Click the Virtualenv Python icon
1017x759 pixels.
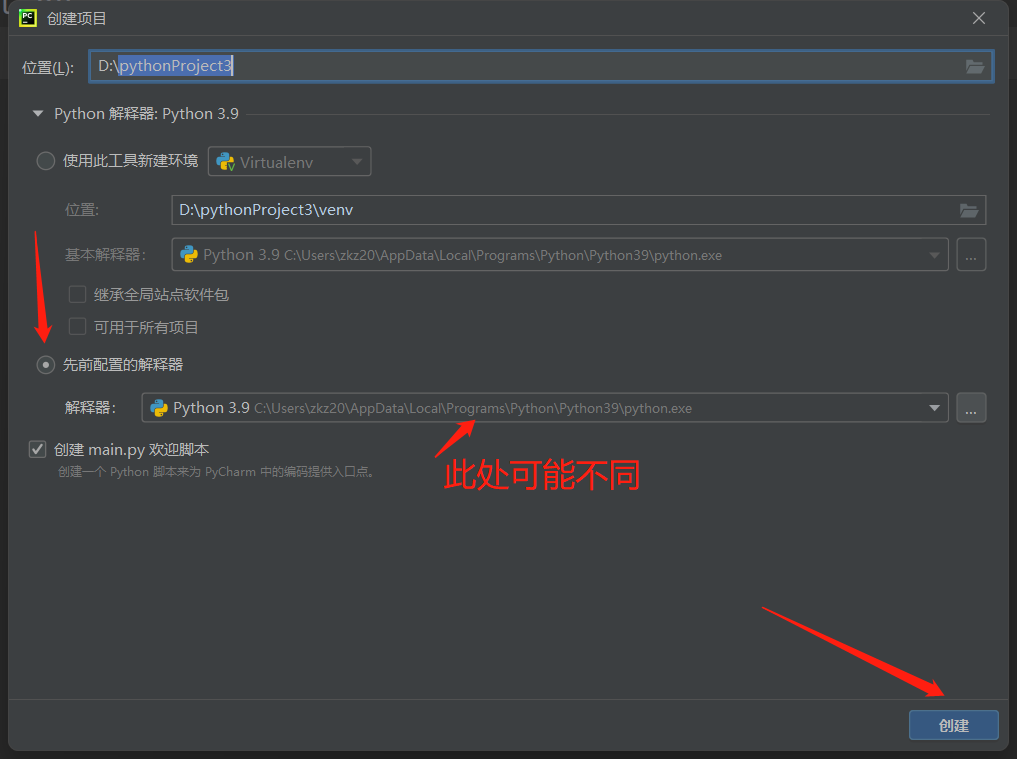click(x=226, y=162)
